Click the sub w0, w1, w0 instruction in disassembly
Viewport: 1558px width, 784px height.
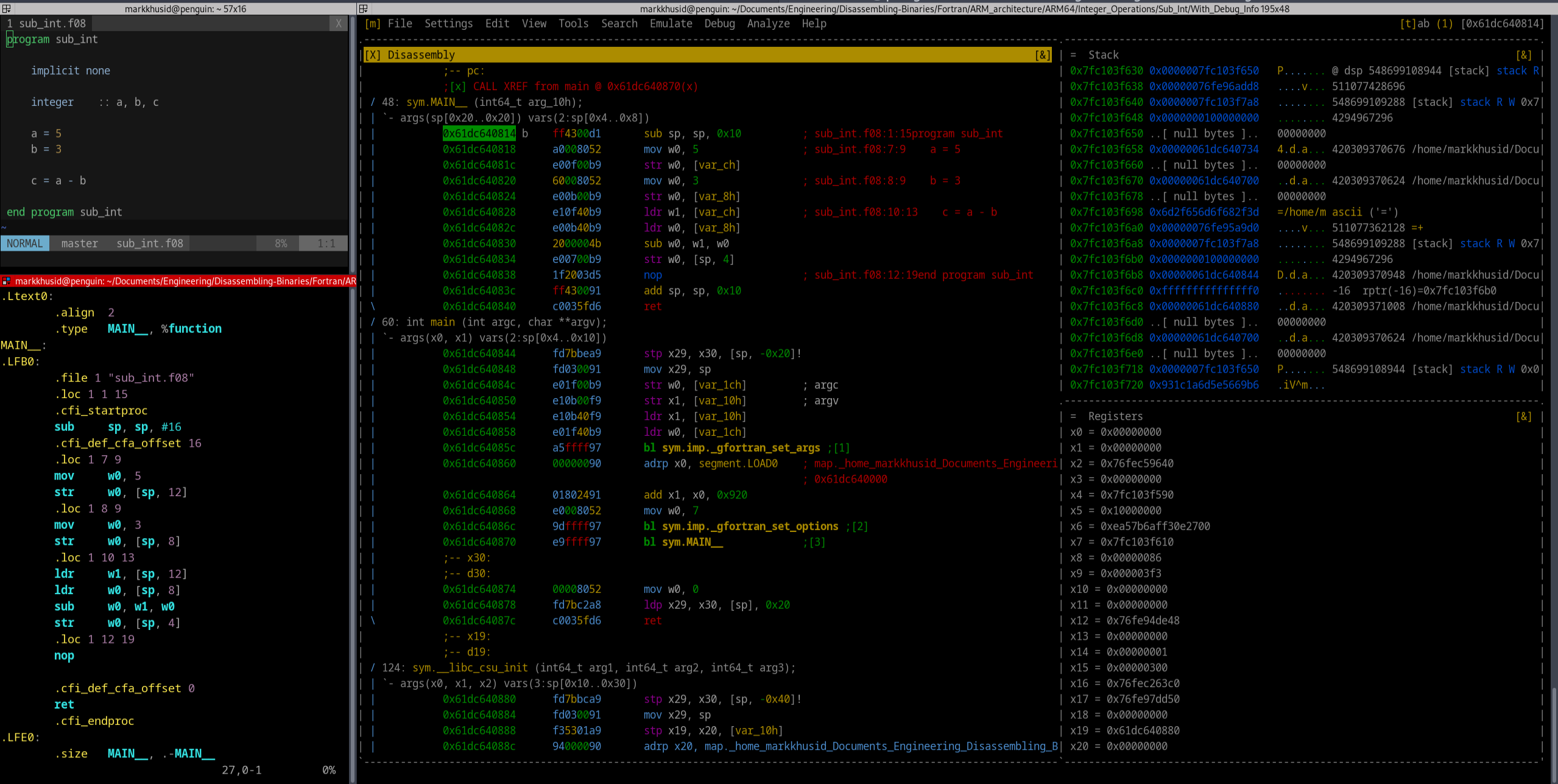tap(686, 243)
